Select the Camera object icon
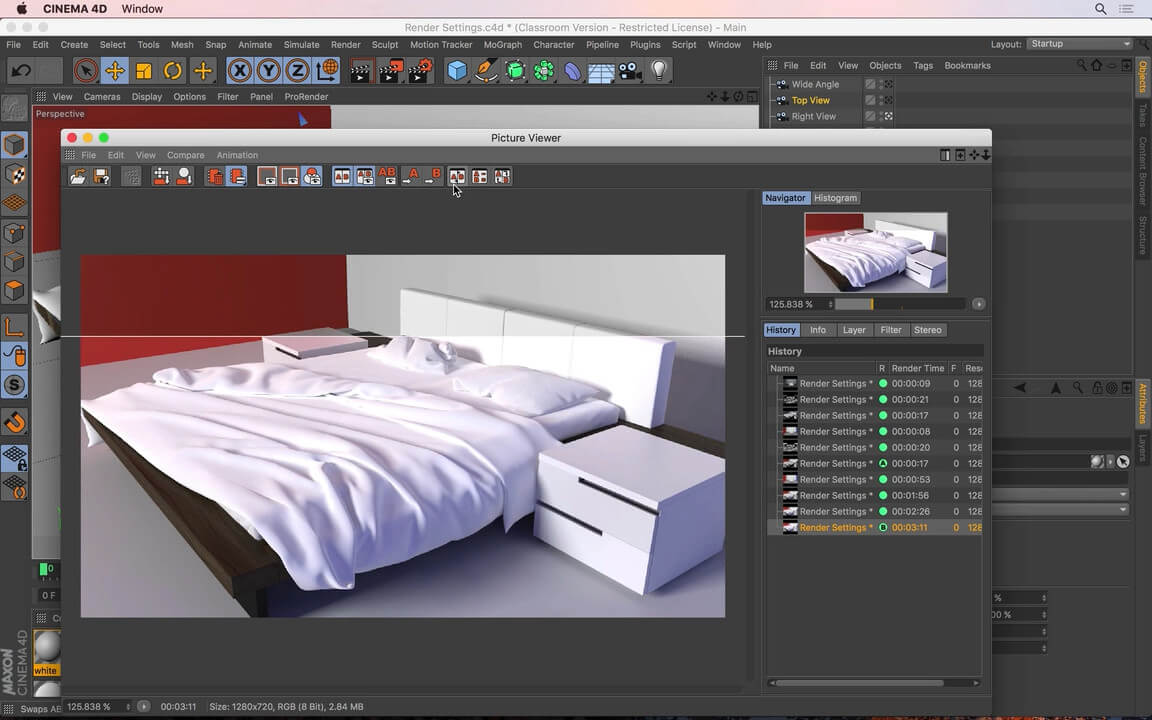Image resolution: width=1152 pixels, height=720 pixels. coord(628,70)
